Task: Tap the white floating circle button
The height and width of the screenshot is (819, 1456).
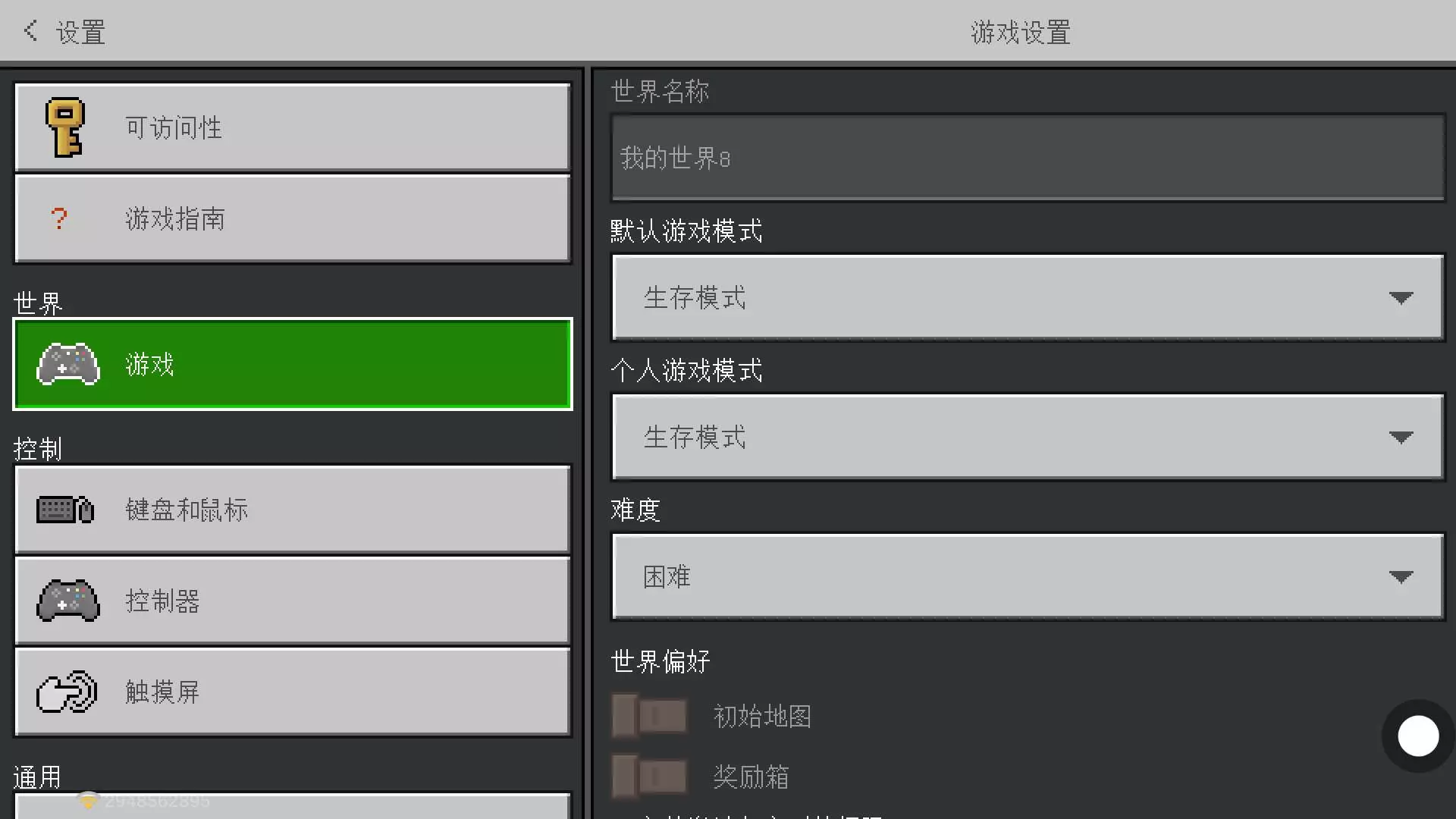Action: click(x=1417, y=736)
